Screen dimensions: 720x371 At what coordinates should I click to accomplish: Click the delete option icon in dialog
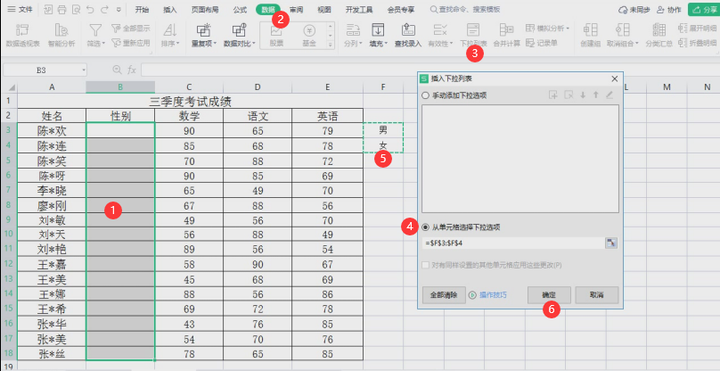tap(568, 95)
